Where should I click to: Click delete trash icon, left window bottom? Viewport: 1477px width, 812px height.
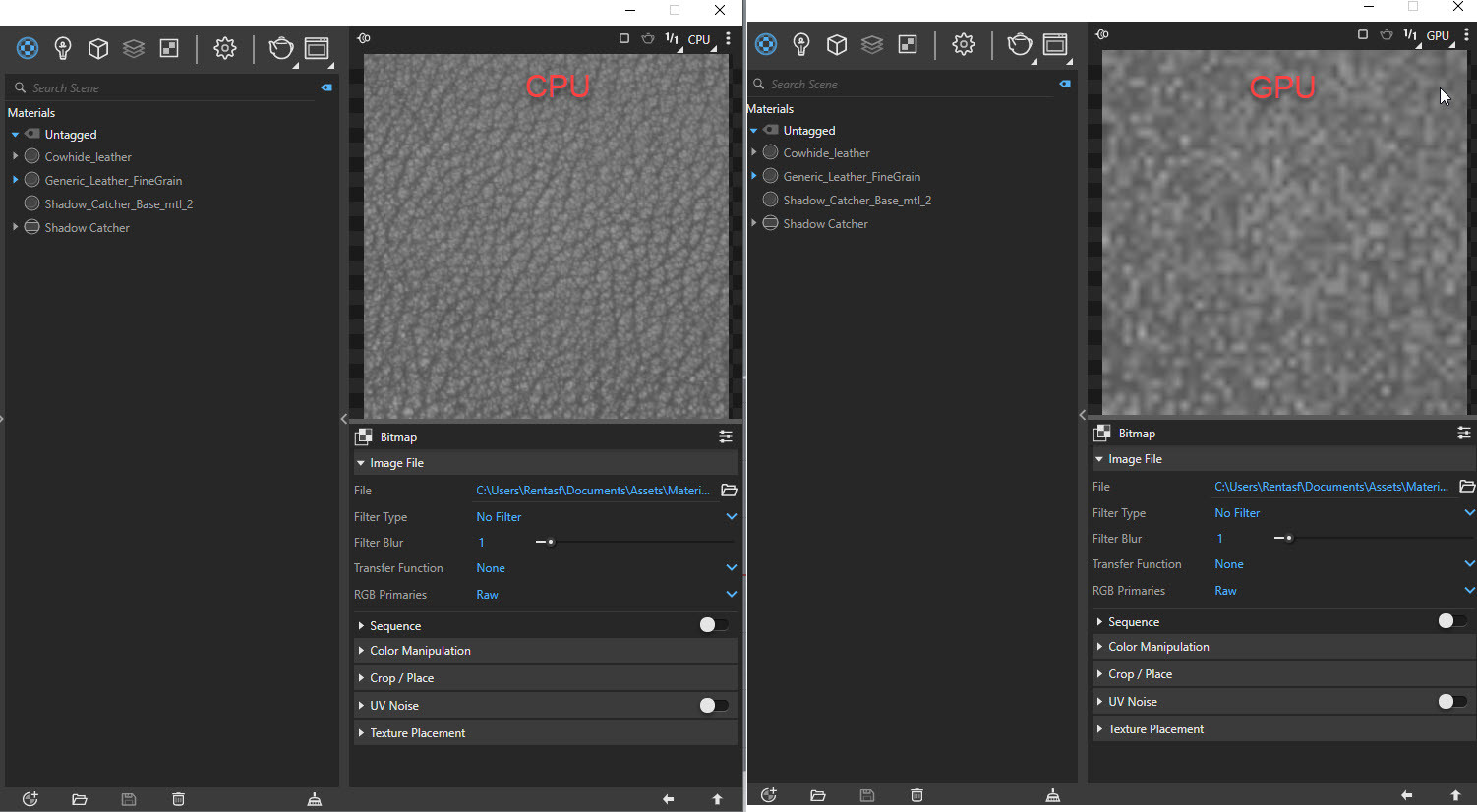point(178,799)
